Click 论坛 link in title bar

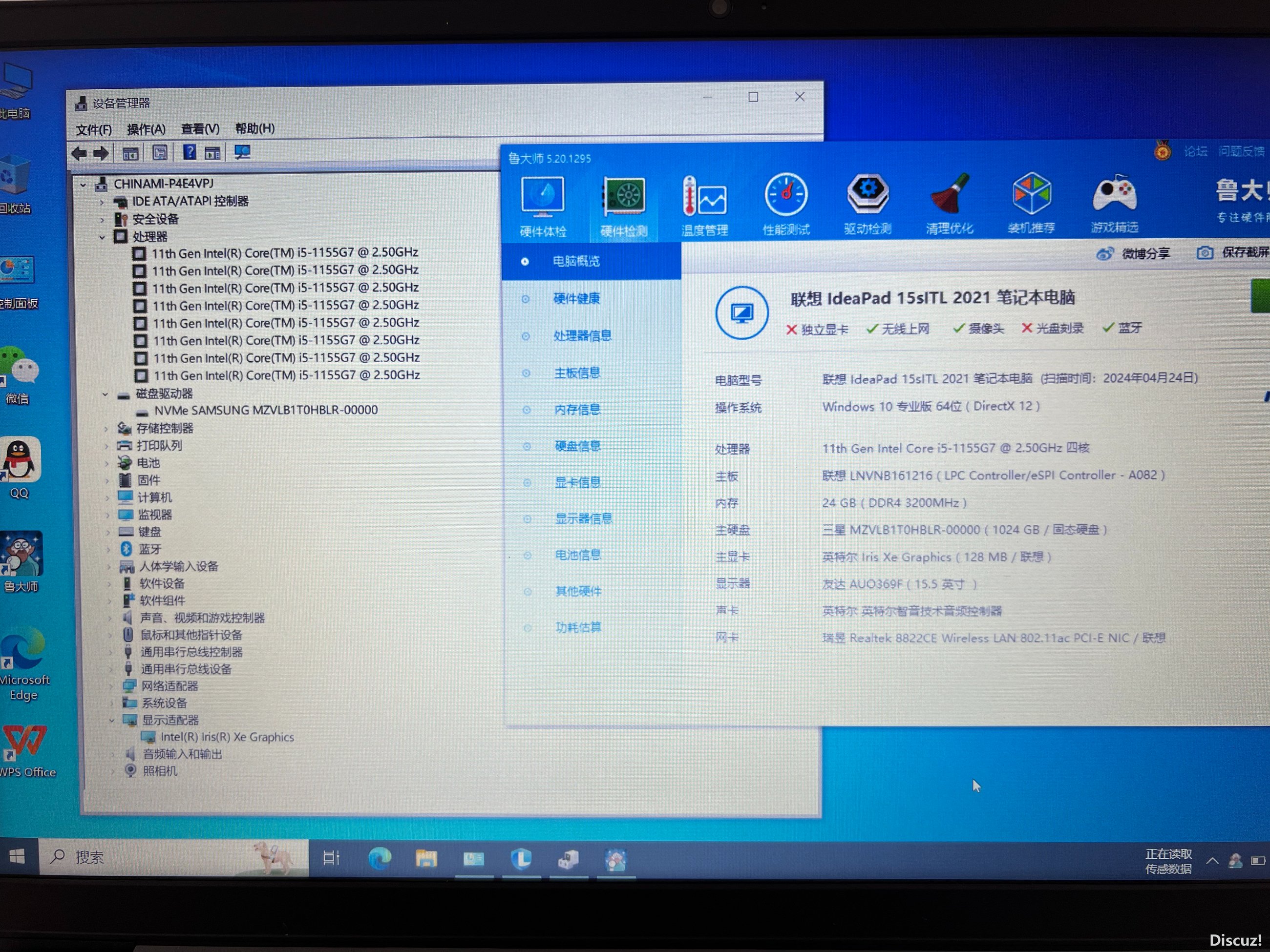(x=1195, y=151)
